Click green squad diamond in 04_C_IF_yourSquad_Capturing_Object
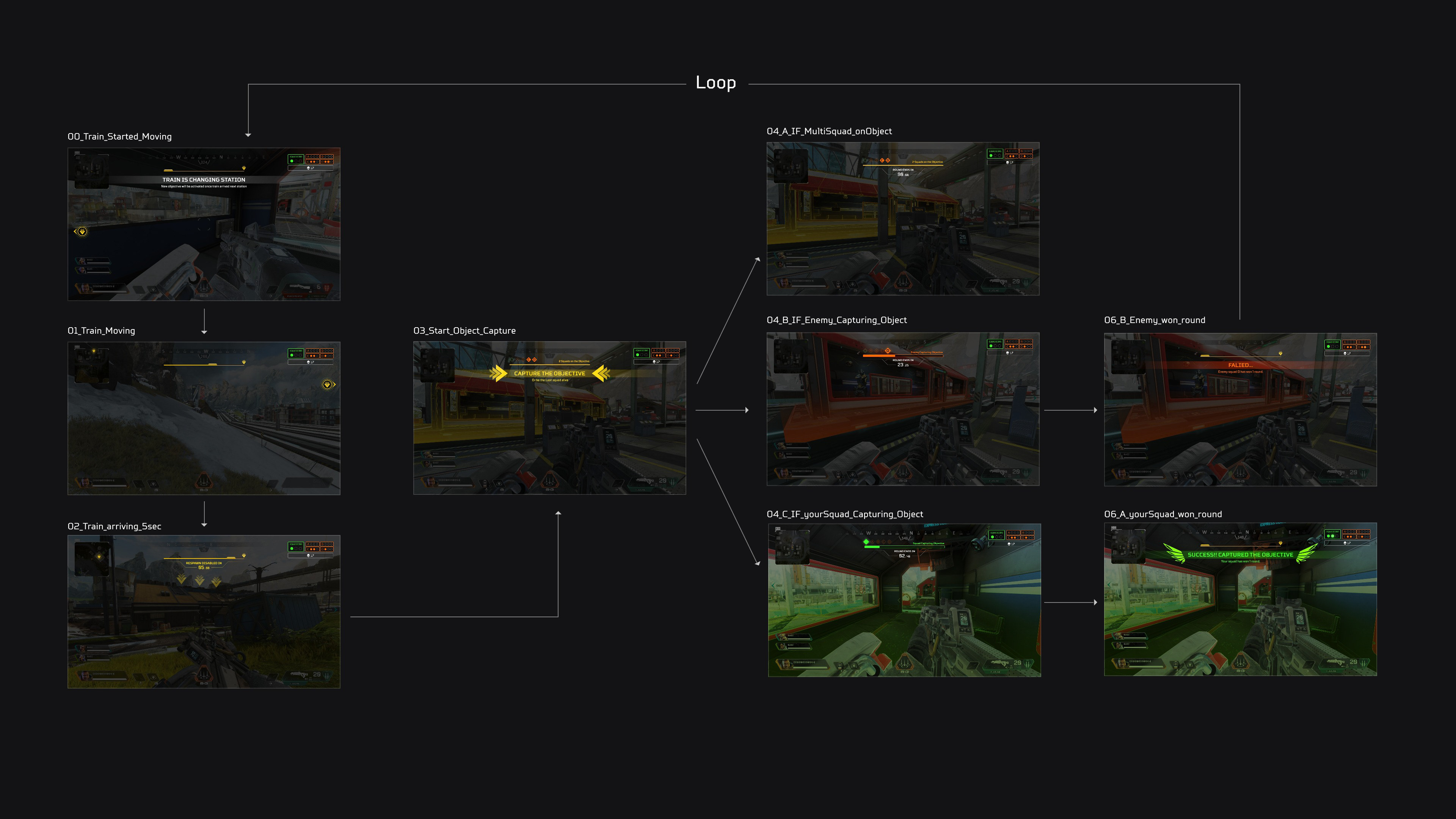1456x819 pixels. (x=866, y=541)
